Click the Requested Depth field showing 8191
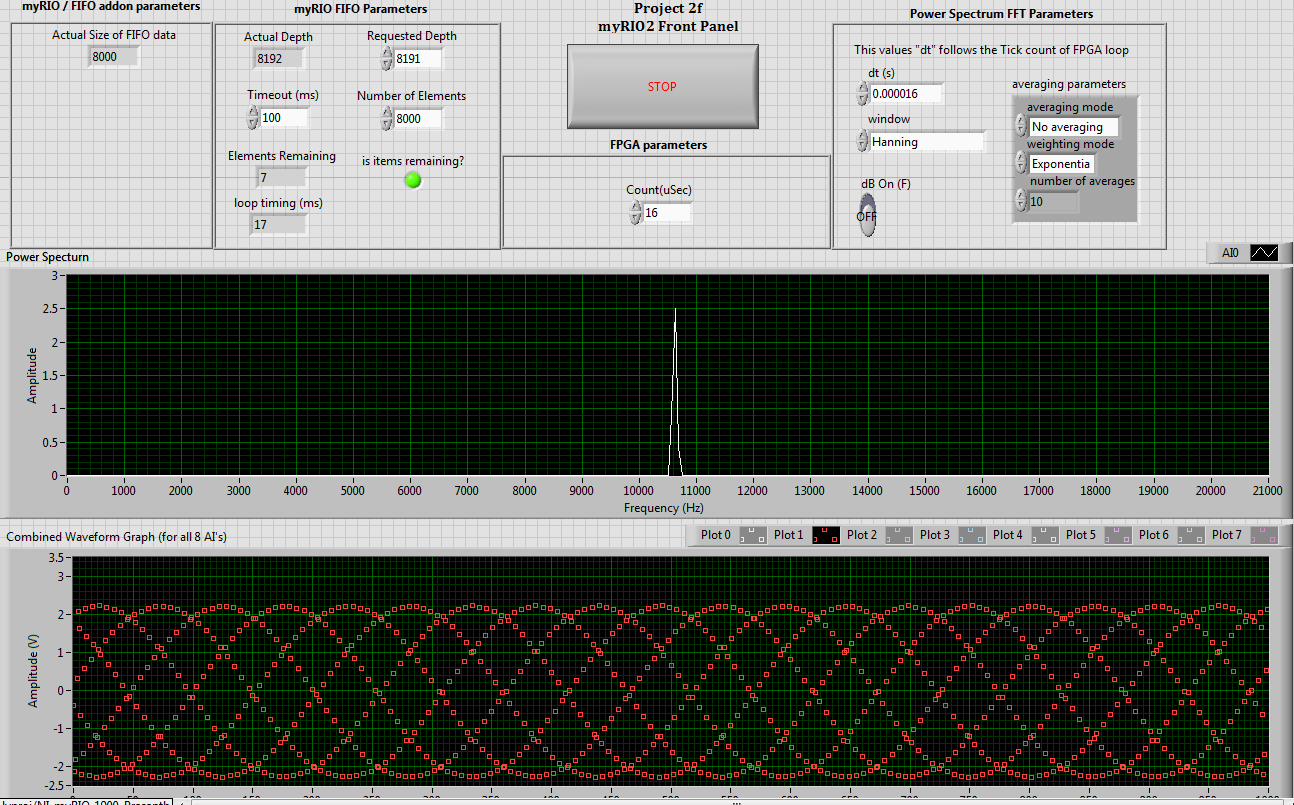 (x=418, y=59)
